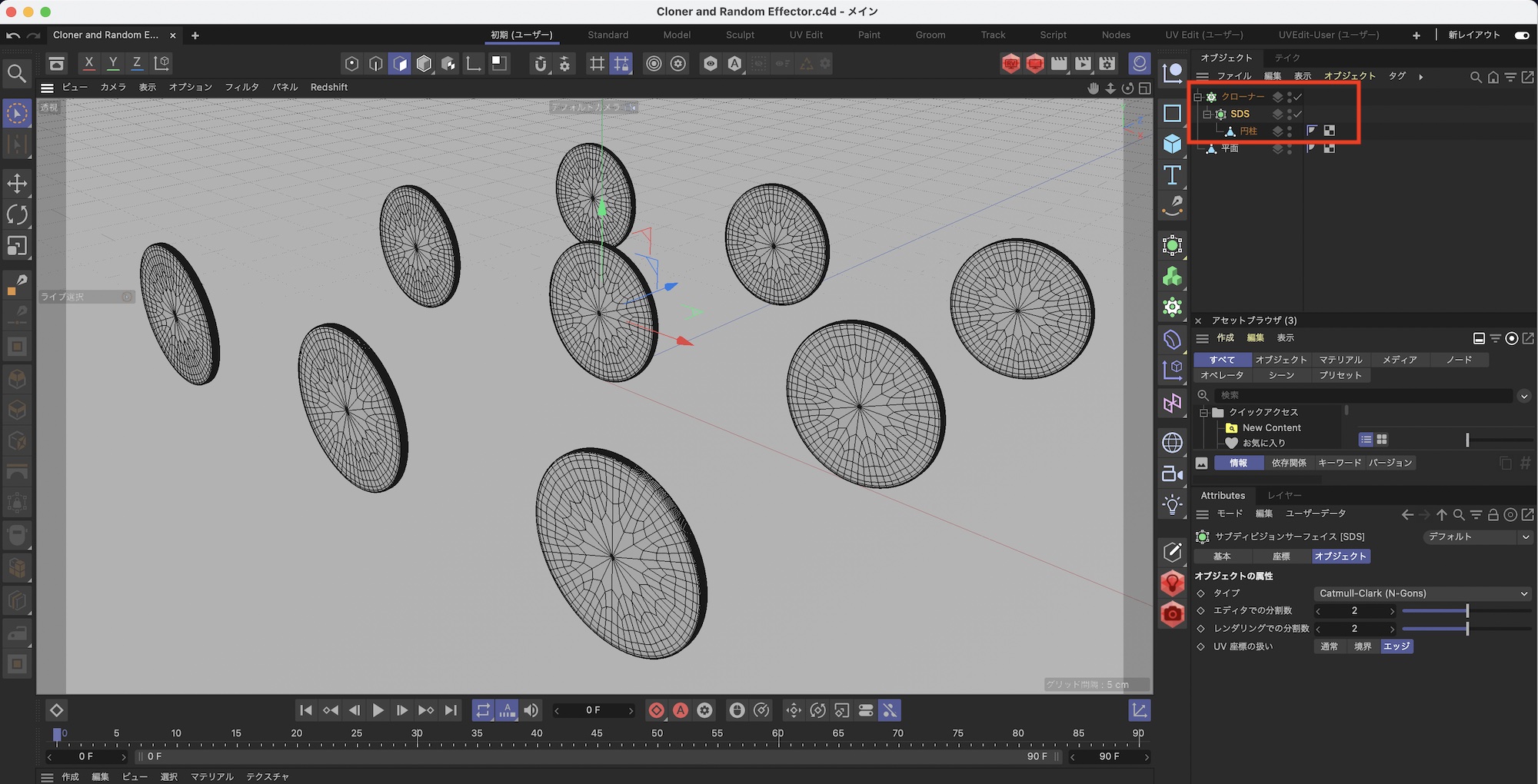Select the Move tool in left toolbar

point(17,184)
